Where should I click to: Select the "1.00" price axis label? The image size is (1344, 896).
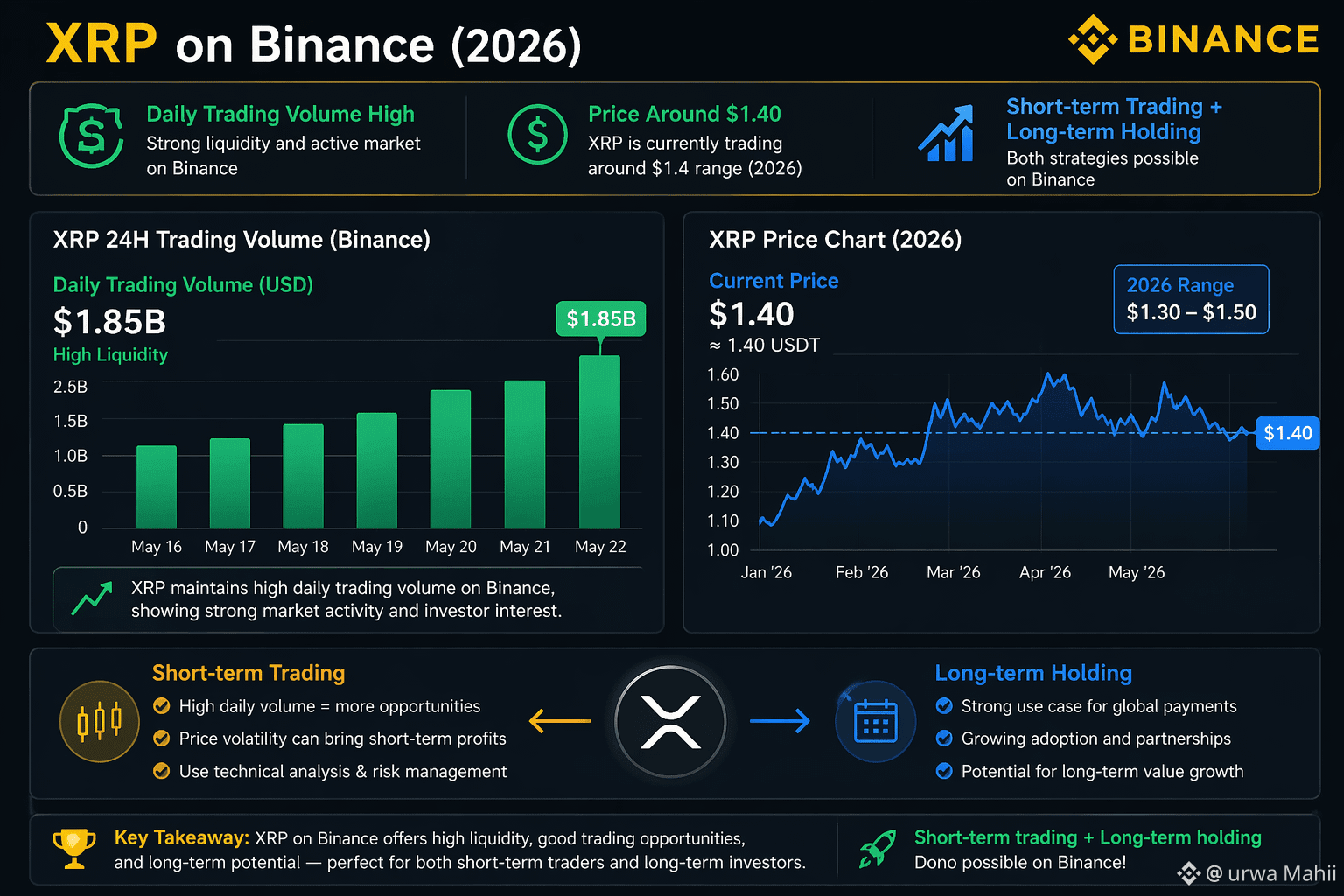(723, 549)
